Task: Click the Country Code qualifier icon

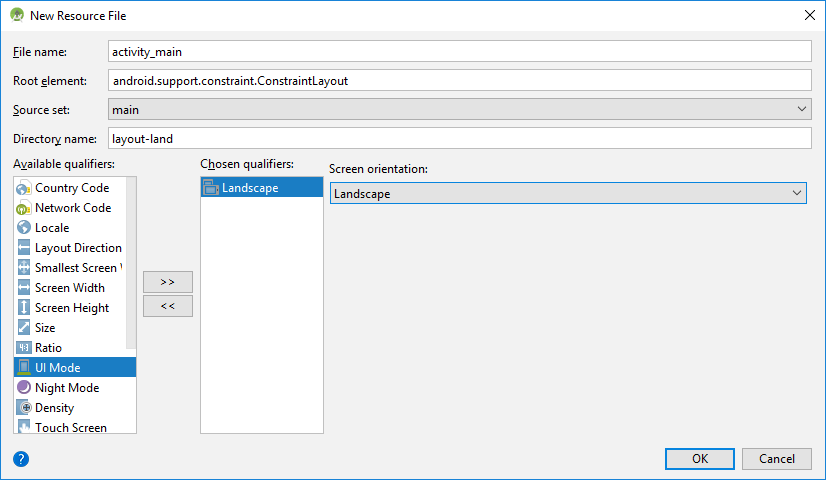Action: tap(24, 188)
